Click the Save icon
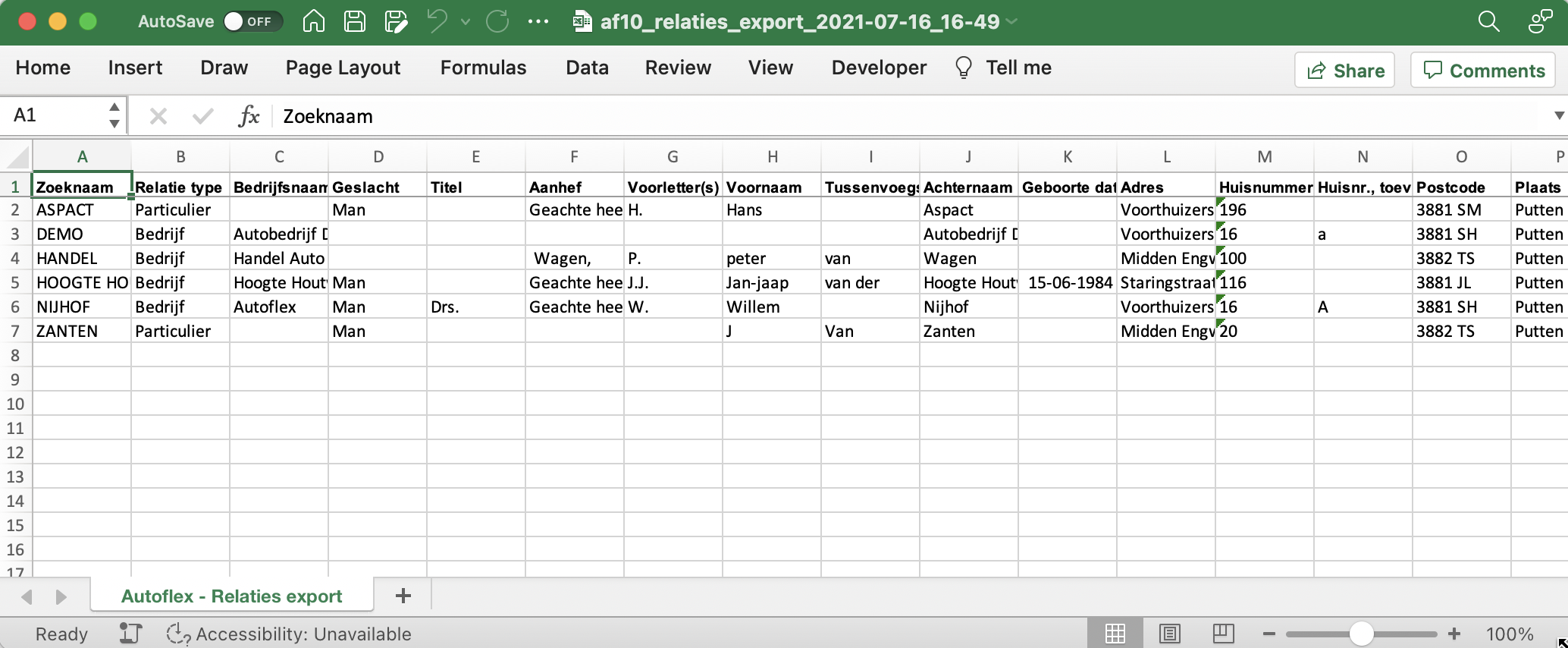The width and height of the screenshot is (1568, 648). (x=354, y=21)
